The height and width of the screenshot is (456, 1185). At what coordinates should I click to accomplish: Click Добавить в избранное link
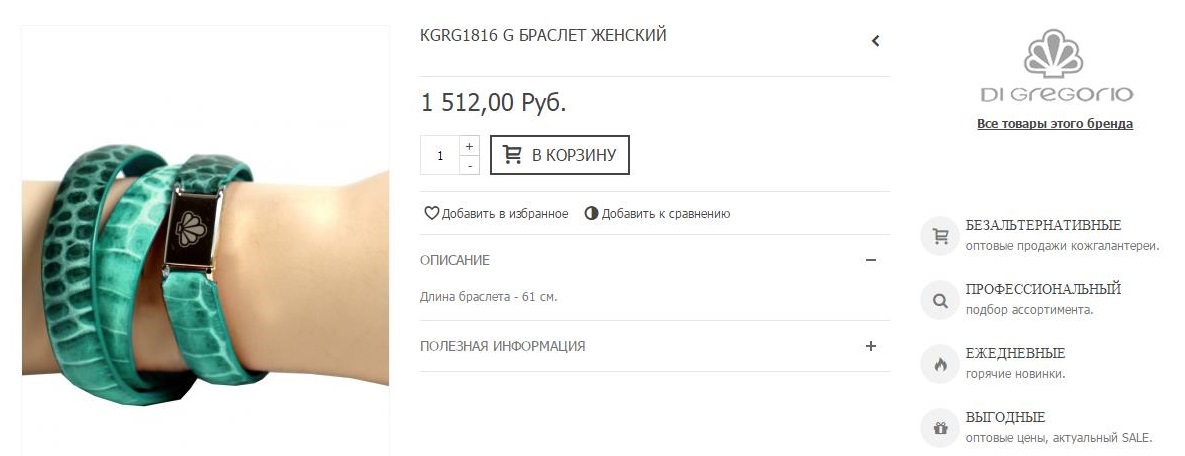(x=505, y=213)
